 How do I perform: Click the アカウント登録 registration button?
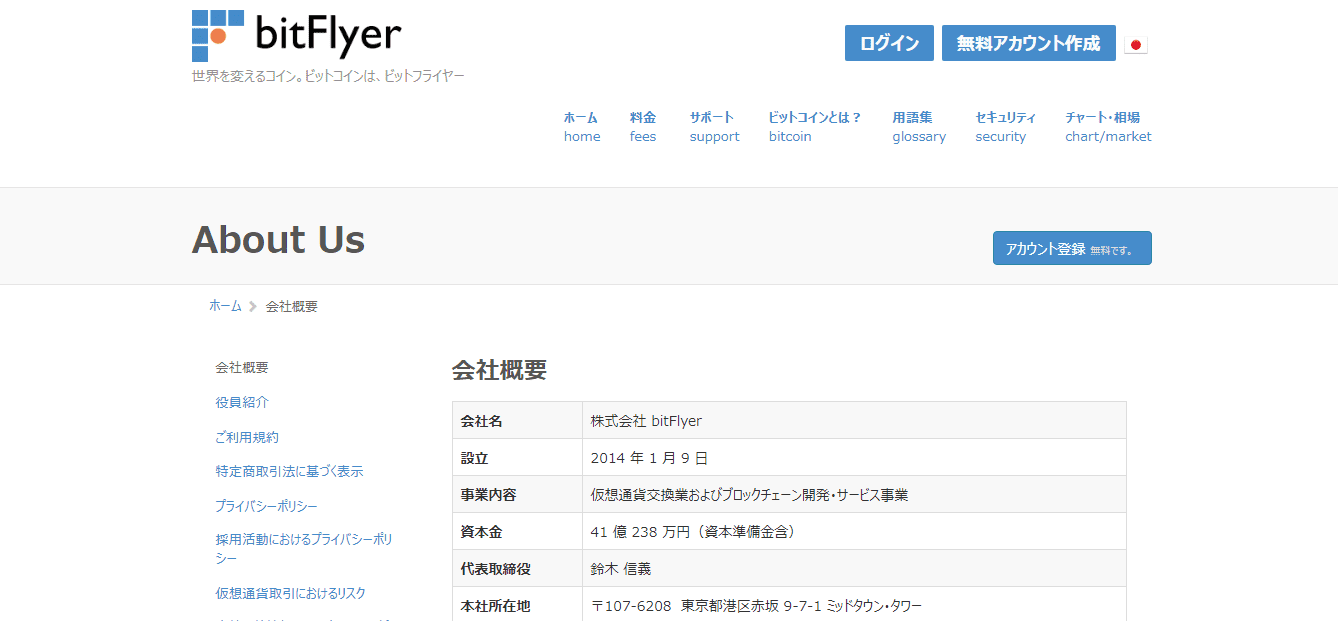click(1071, 247)
